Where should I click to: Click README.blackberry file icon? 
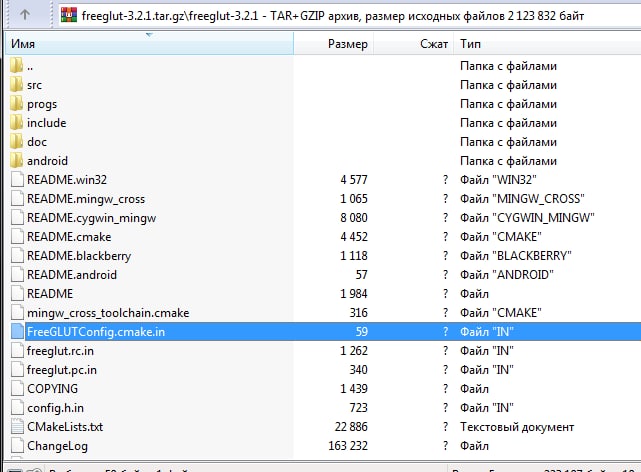pos(17,255)
